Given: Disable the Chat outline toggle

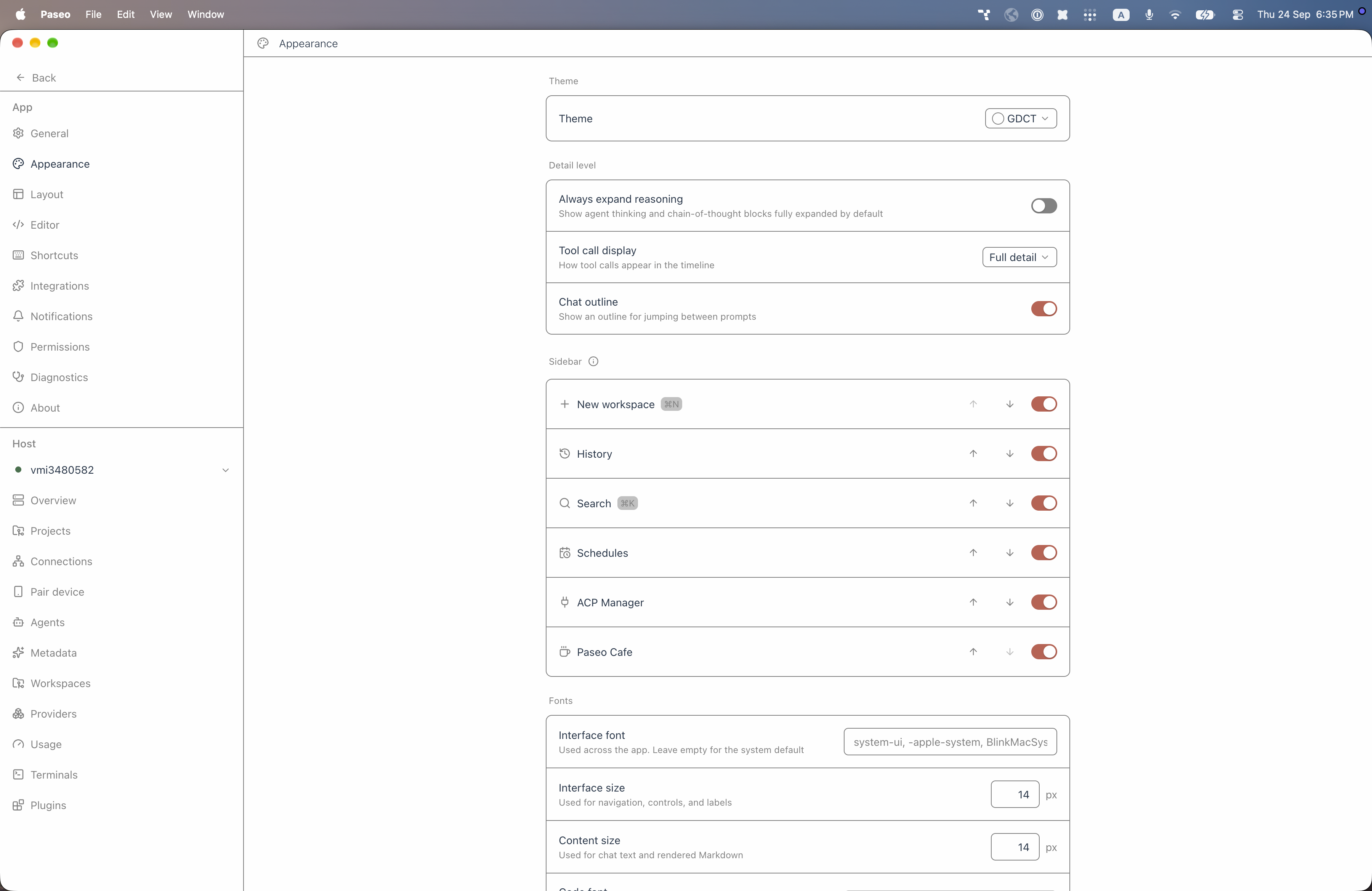Looking at the screenshot, I should [x=1044, y=309].
